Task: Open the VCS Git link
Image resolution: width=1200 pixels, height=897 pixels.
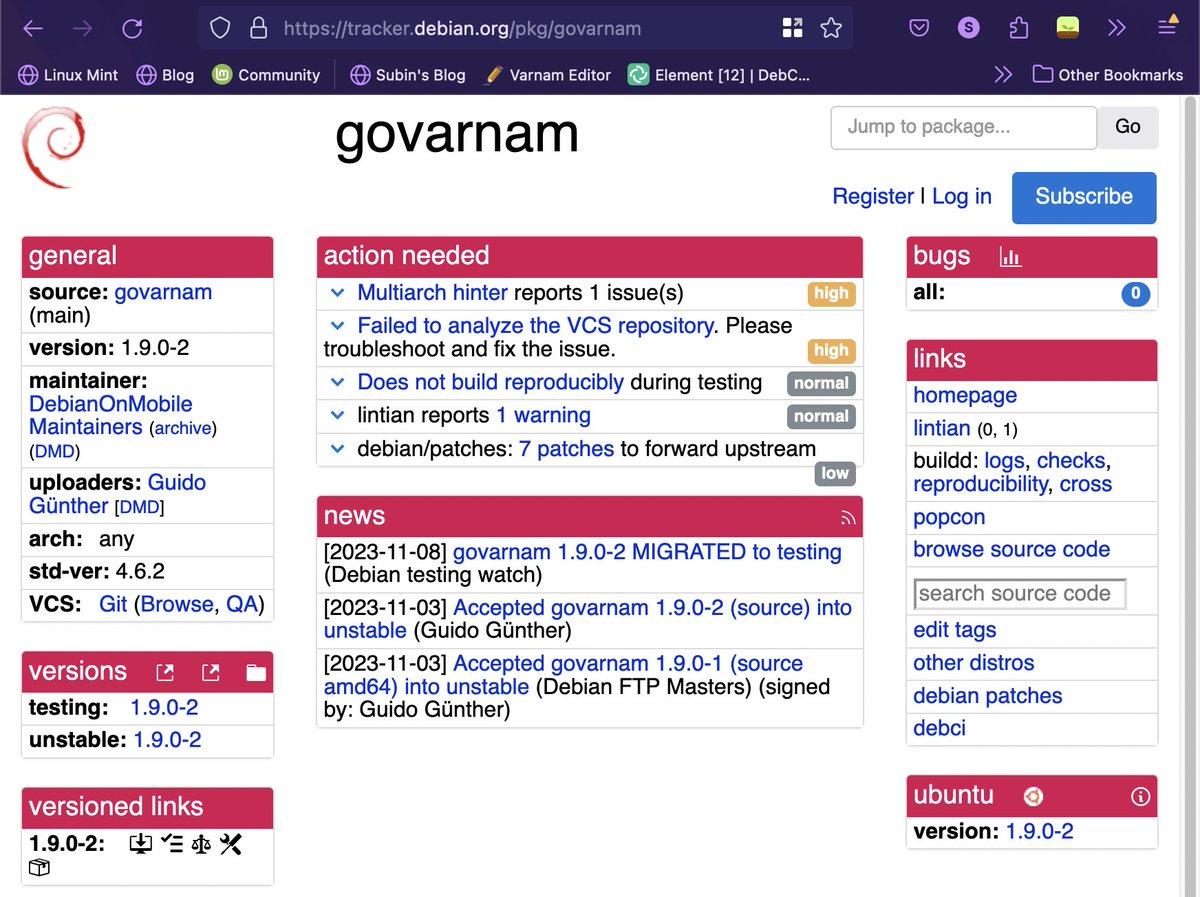Action: tap(113, 604)
